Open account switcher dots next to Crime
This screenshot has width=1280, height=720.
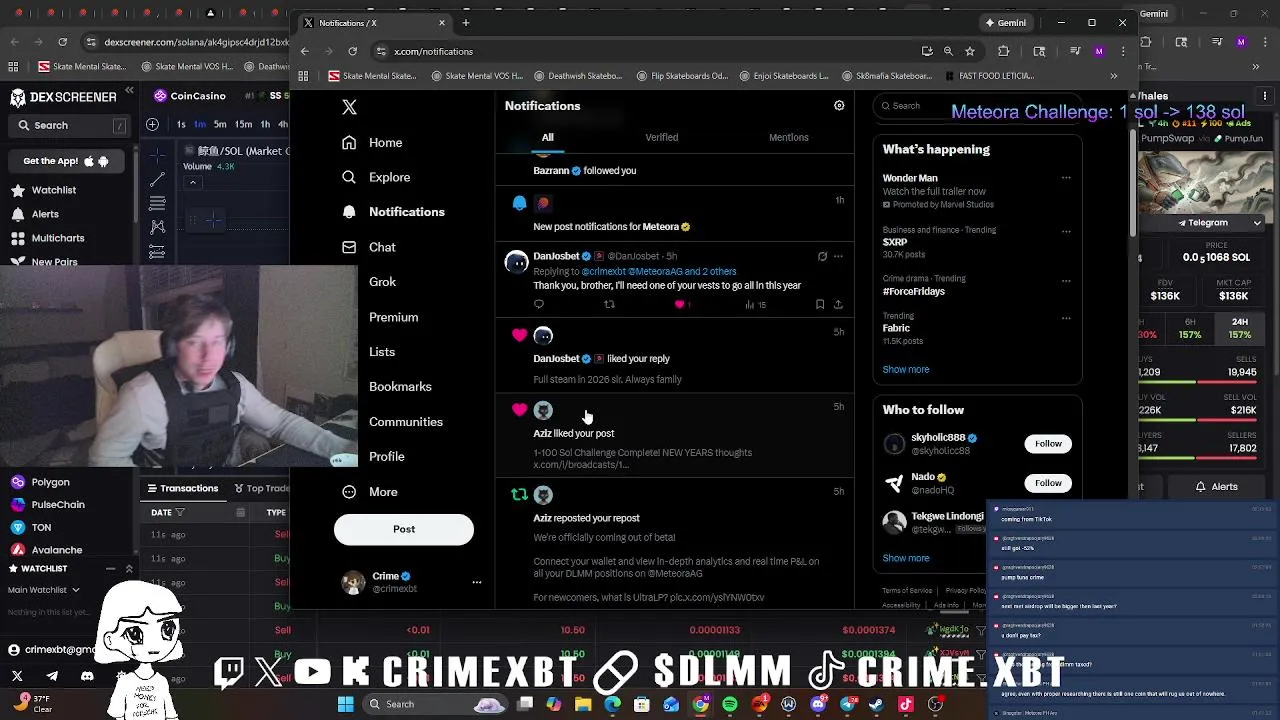476,582
